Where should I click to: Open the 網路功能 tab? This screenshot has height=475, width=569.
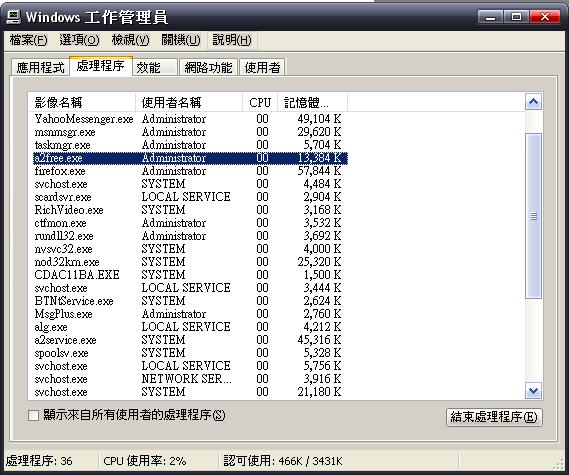208,67
